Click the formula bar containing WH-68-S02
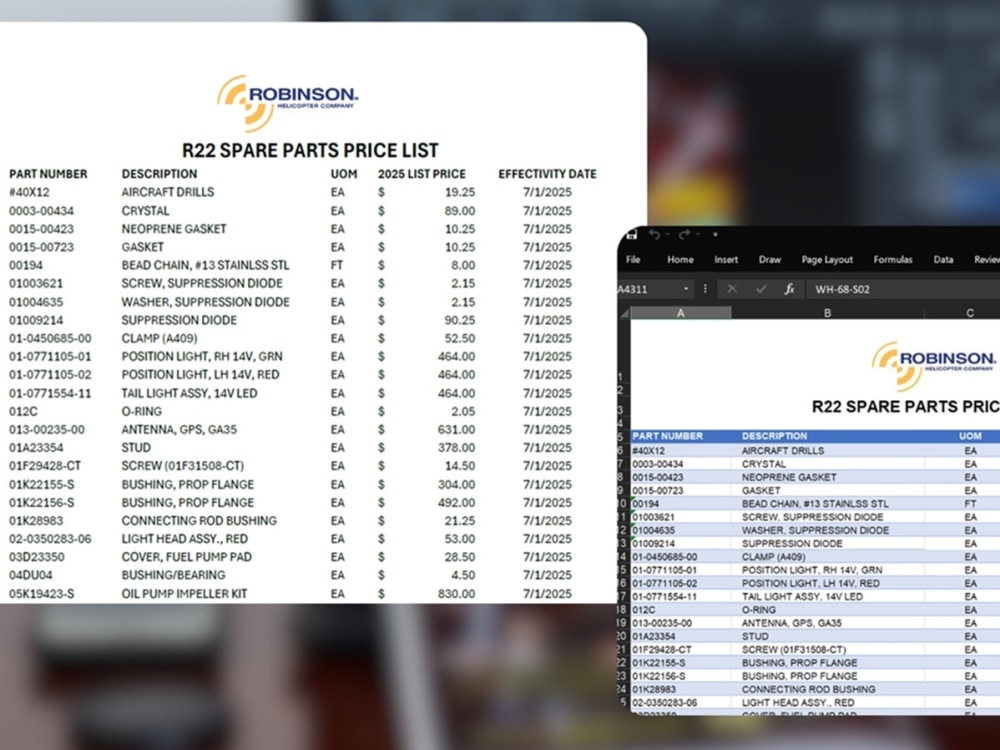Image resolution: width=1000 pixels, height=750 pixels. tap(903, 289)
